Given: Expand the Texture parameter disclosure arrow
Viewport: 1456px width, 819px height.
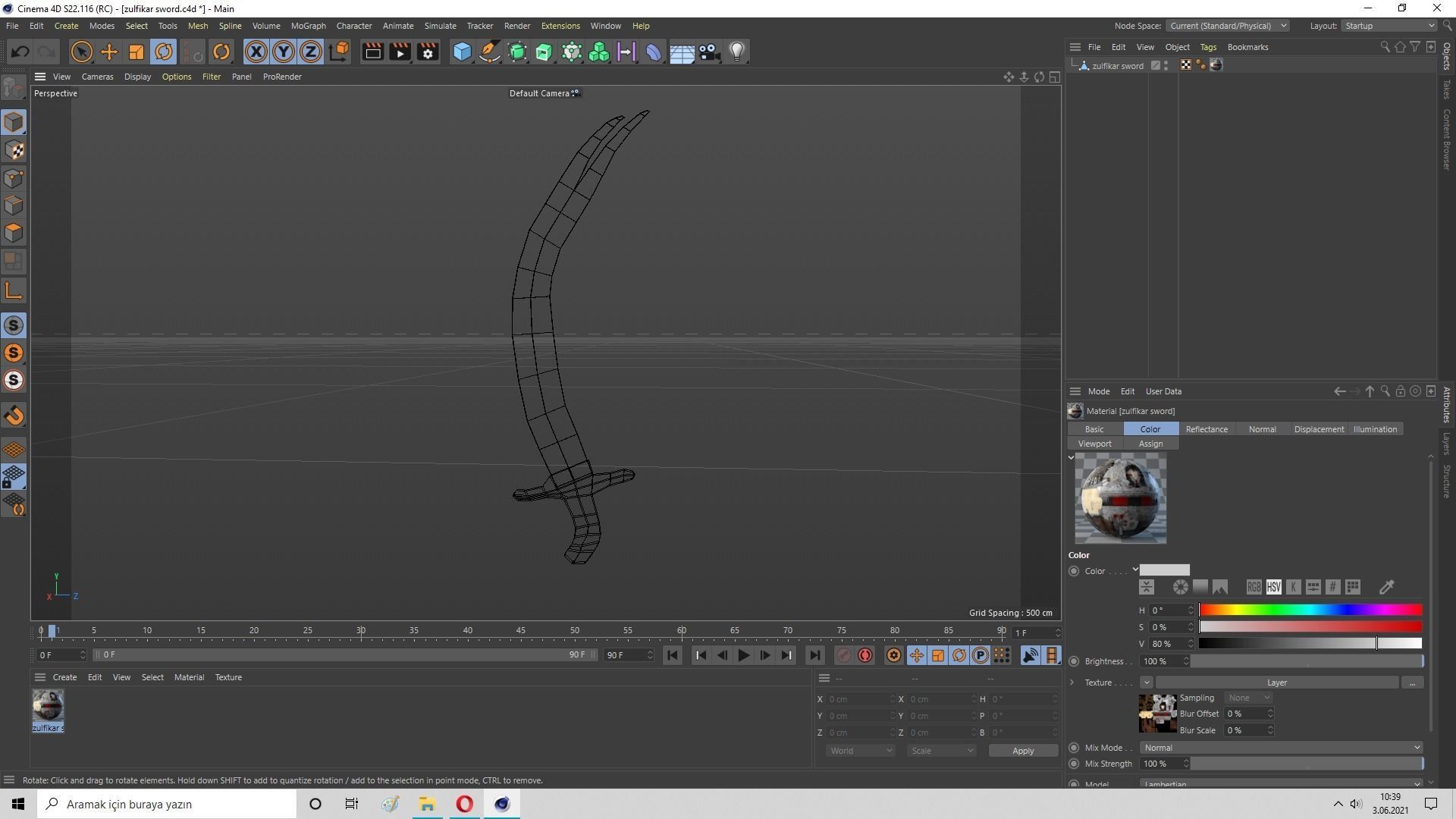Looking at the screenshot, I should tap(1072, 682).
